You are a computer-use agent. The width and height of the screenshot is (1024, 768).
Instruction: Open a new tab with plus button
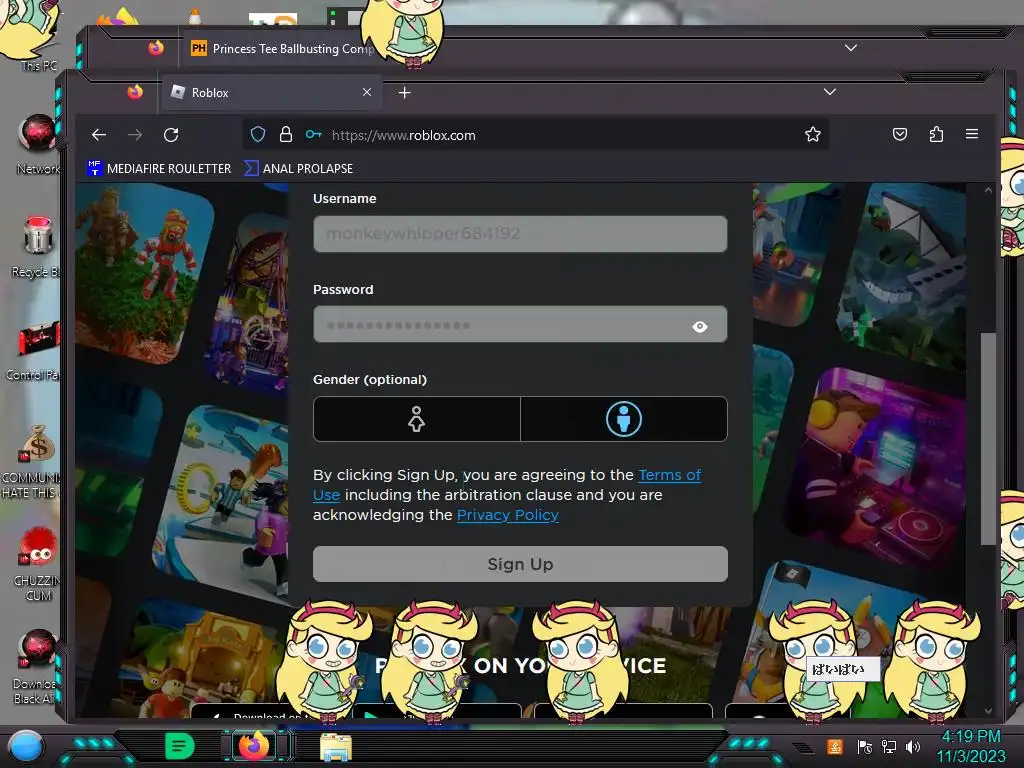point(404,93)
